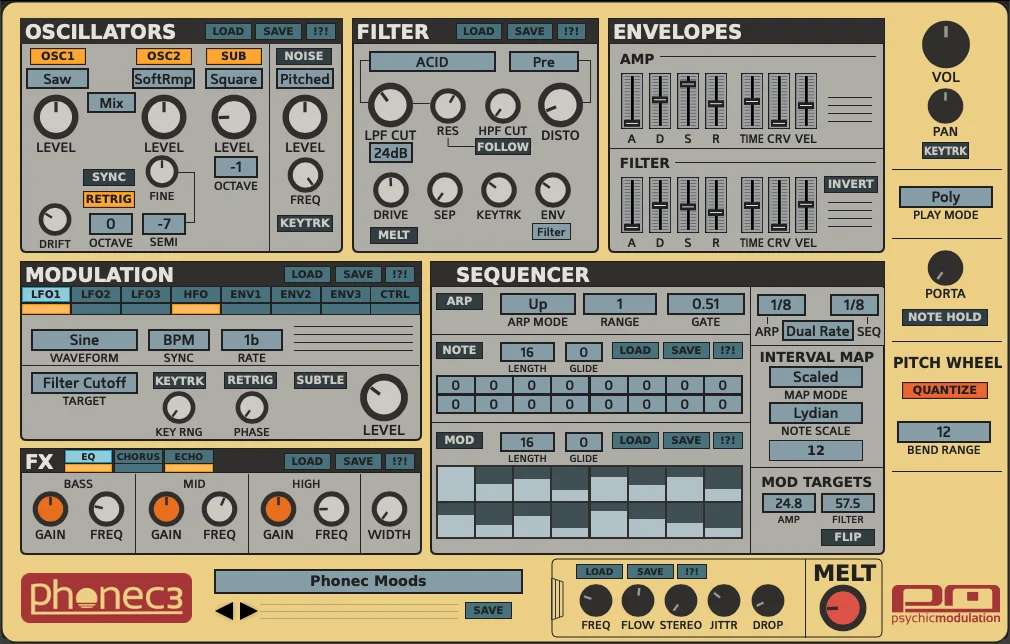Viewport: 1010px width, 644px height.
Task: Click LOAD in the Oscillators header
Action: tap(228, 31)
